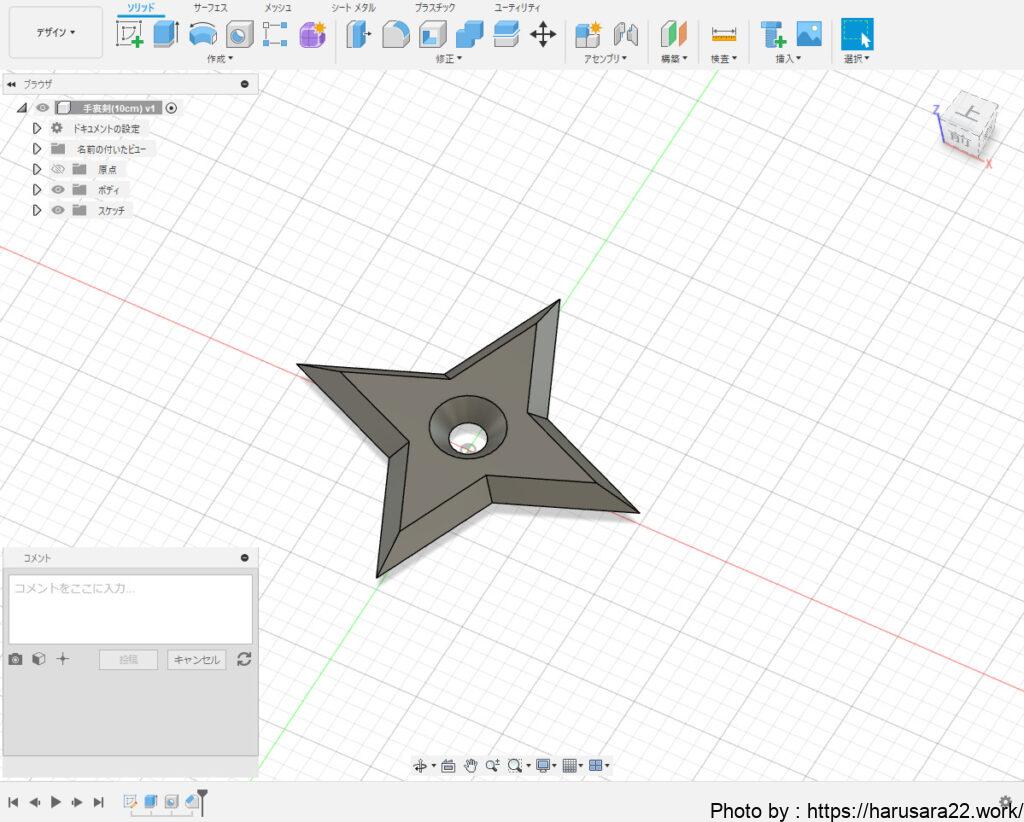
Task: Select the Fillet tool in the 修正 group
Action: [x=395, y=35]
